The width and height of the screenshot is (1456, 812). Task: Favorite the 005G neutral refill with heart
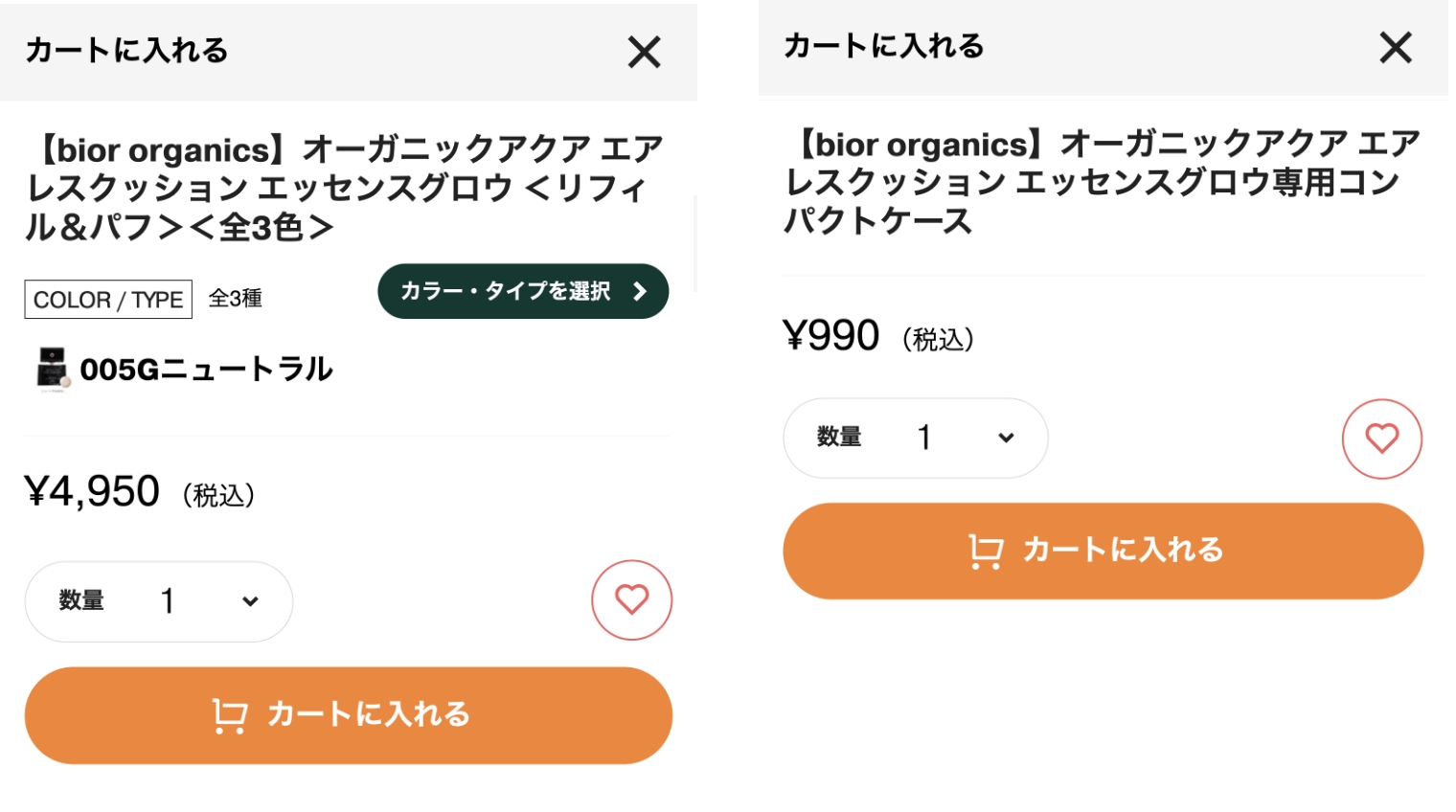coord(631,600)
